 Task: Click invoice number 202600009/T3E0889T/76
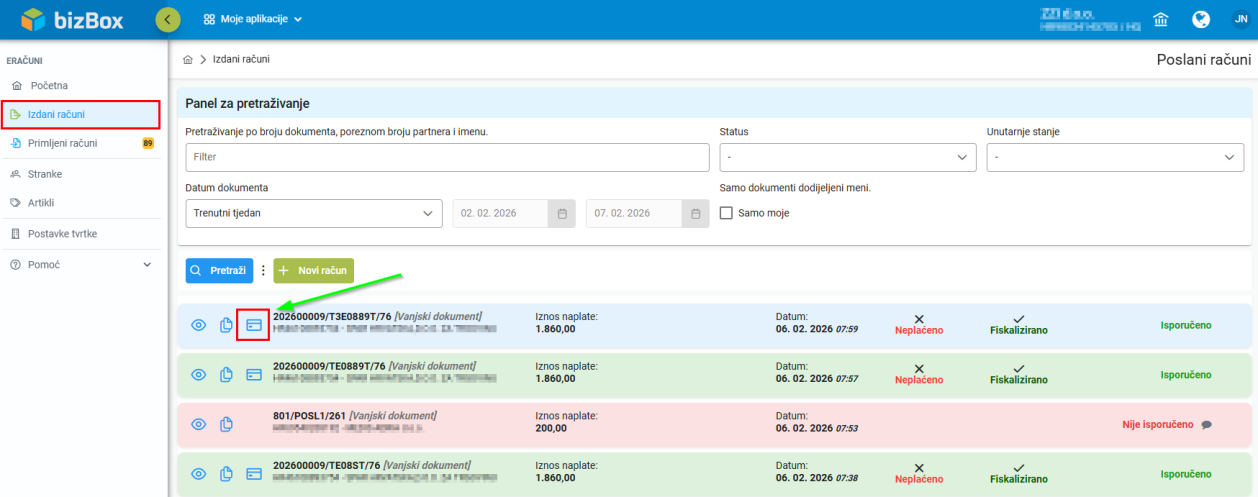click(x=332, y=316)
